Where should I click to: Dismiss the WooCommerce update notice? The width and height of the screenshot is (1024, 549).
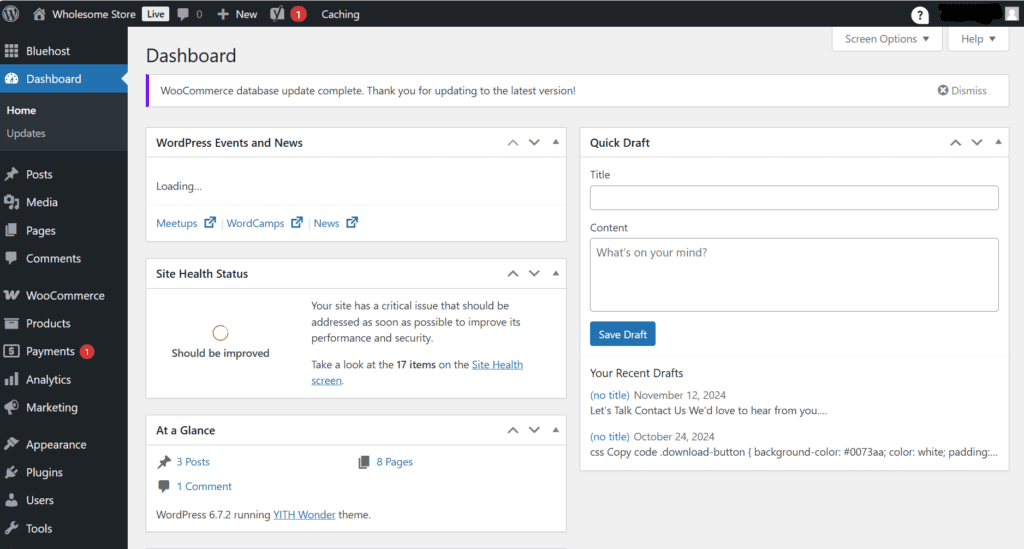pos(962,91)
